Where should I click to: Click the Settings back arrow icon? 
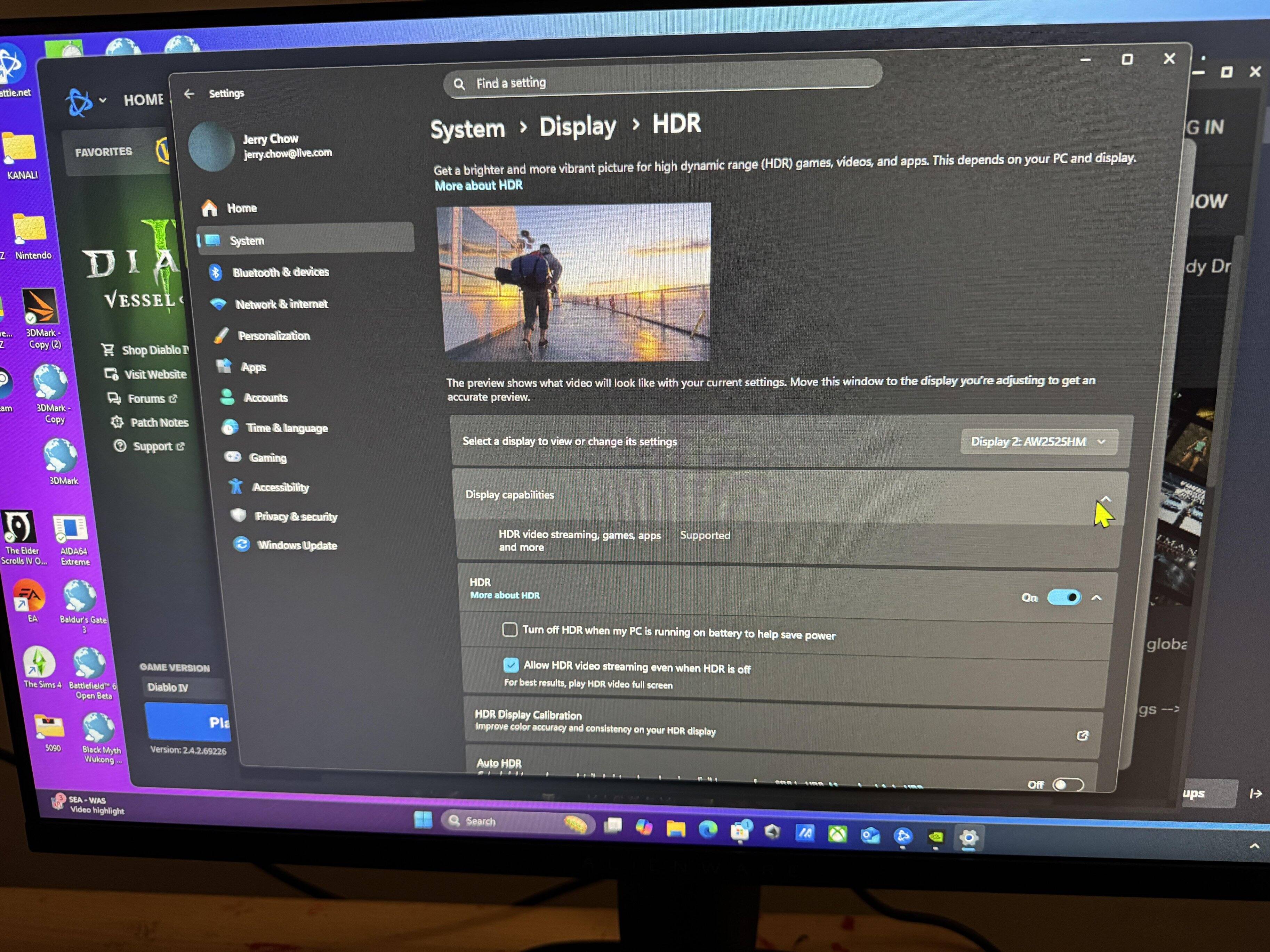click(190, 93)
